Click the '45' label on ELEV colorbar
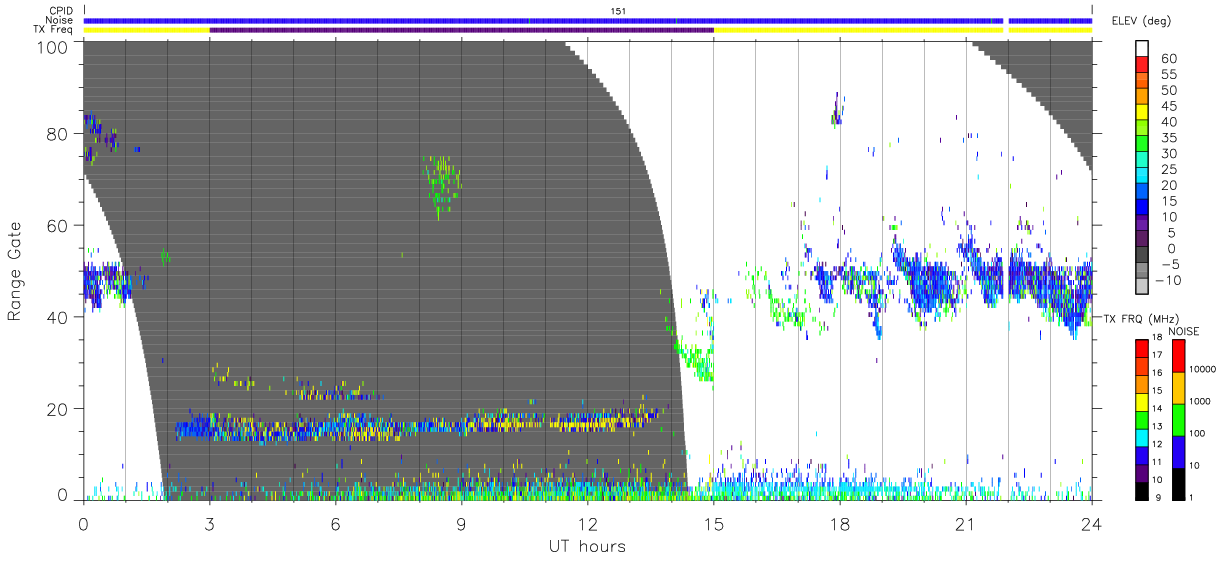 coord(1169,107)
